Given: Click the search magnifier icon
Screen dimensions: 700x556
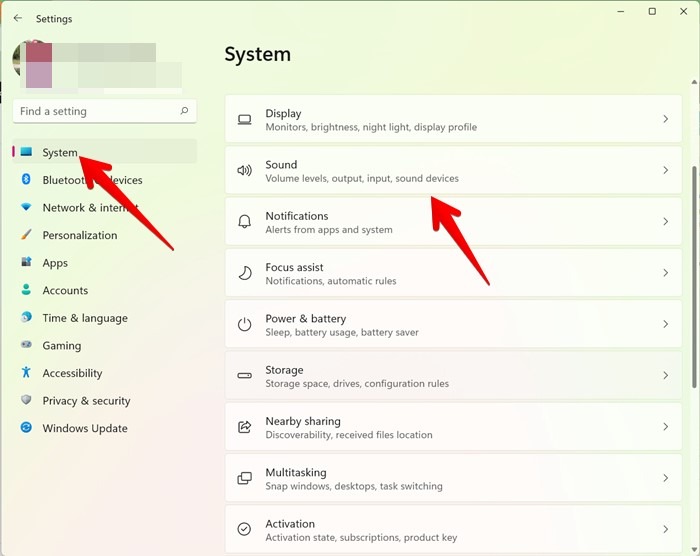Looking at the screenshot, I should [x=184, y=111].
